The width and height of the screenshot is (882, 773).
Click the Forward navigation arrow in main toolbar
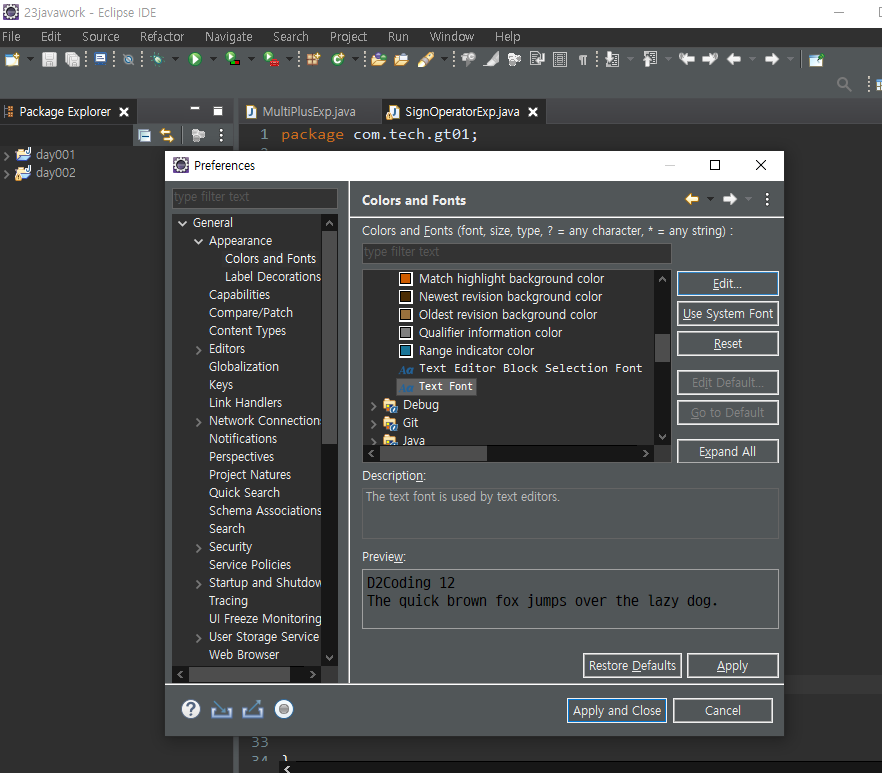click(x=772, y=59)
